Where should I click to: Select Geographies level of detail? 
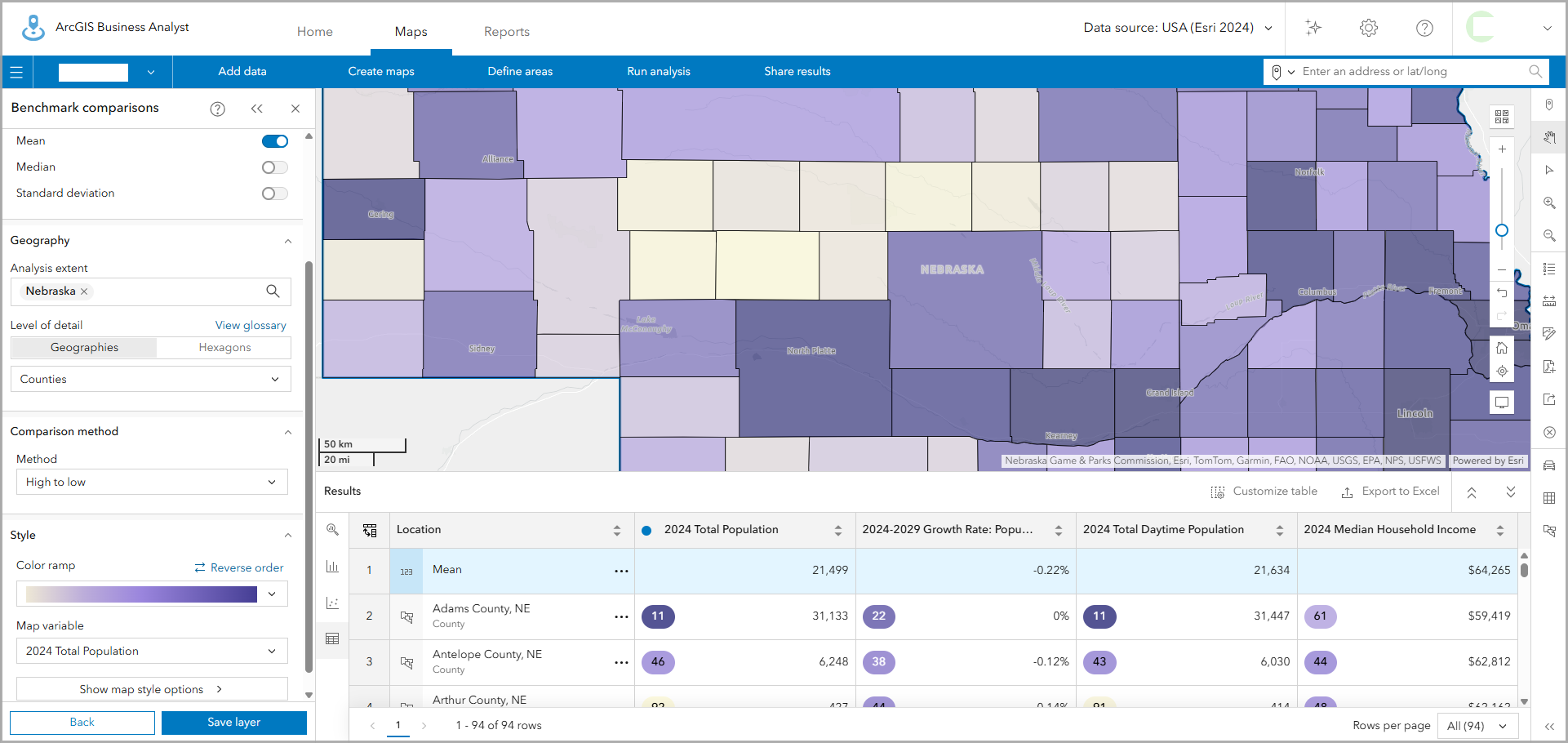84,348
